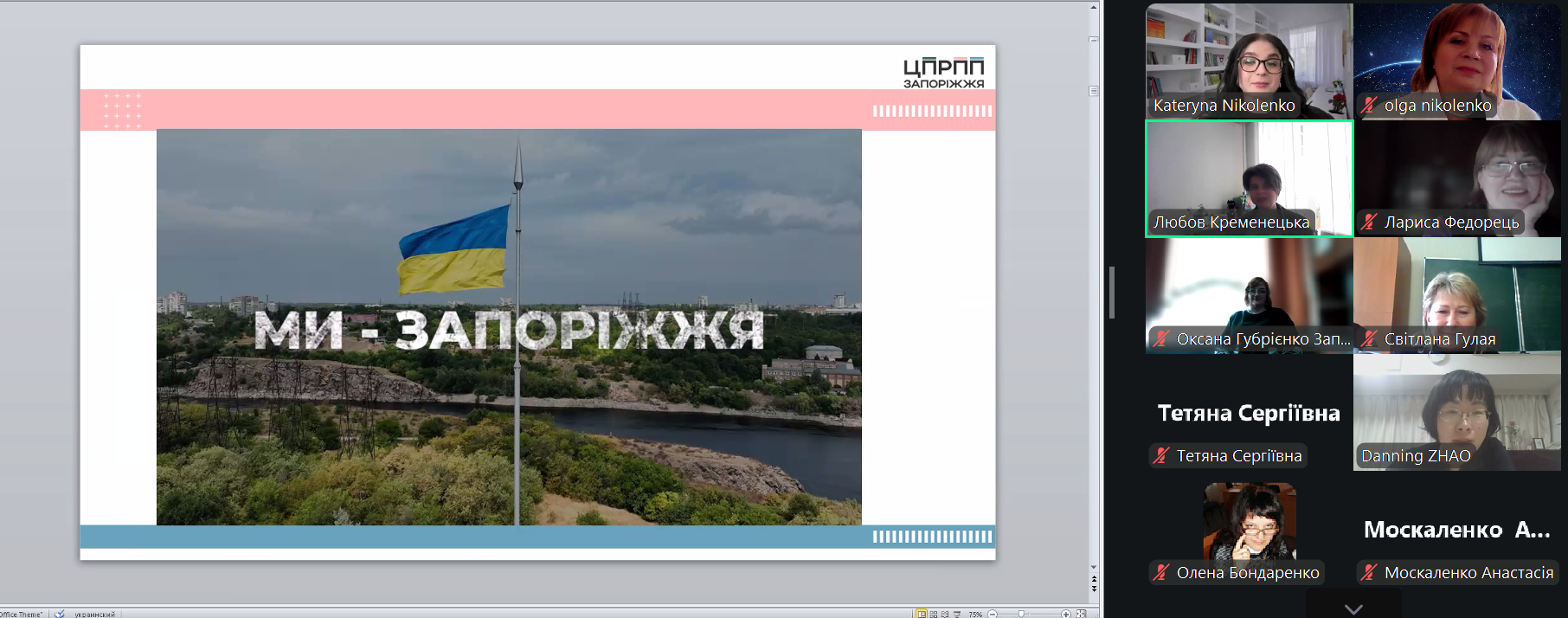Screen dimensions: 1568x618
Task: Open Slide Sorter view
Action: pos(934,614)
